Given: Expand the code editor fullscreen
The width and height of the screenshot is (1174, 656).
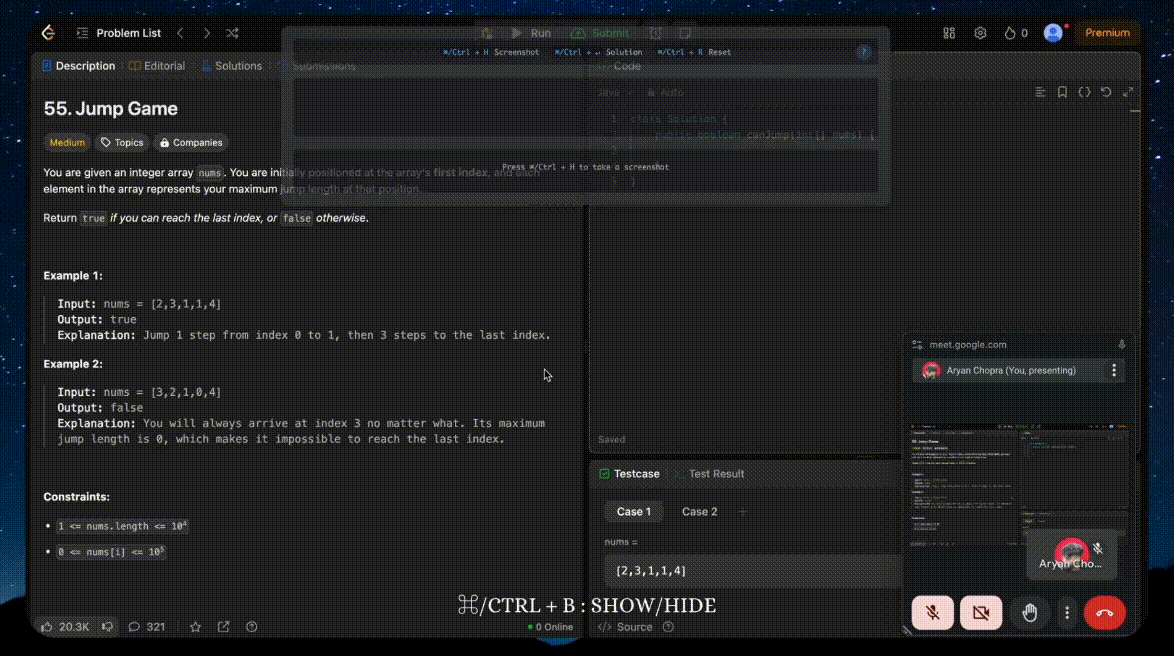Looking at the screenshot, I should [1128, 92].
